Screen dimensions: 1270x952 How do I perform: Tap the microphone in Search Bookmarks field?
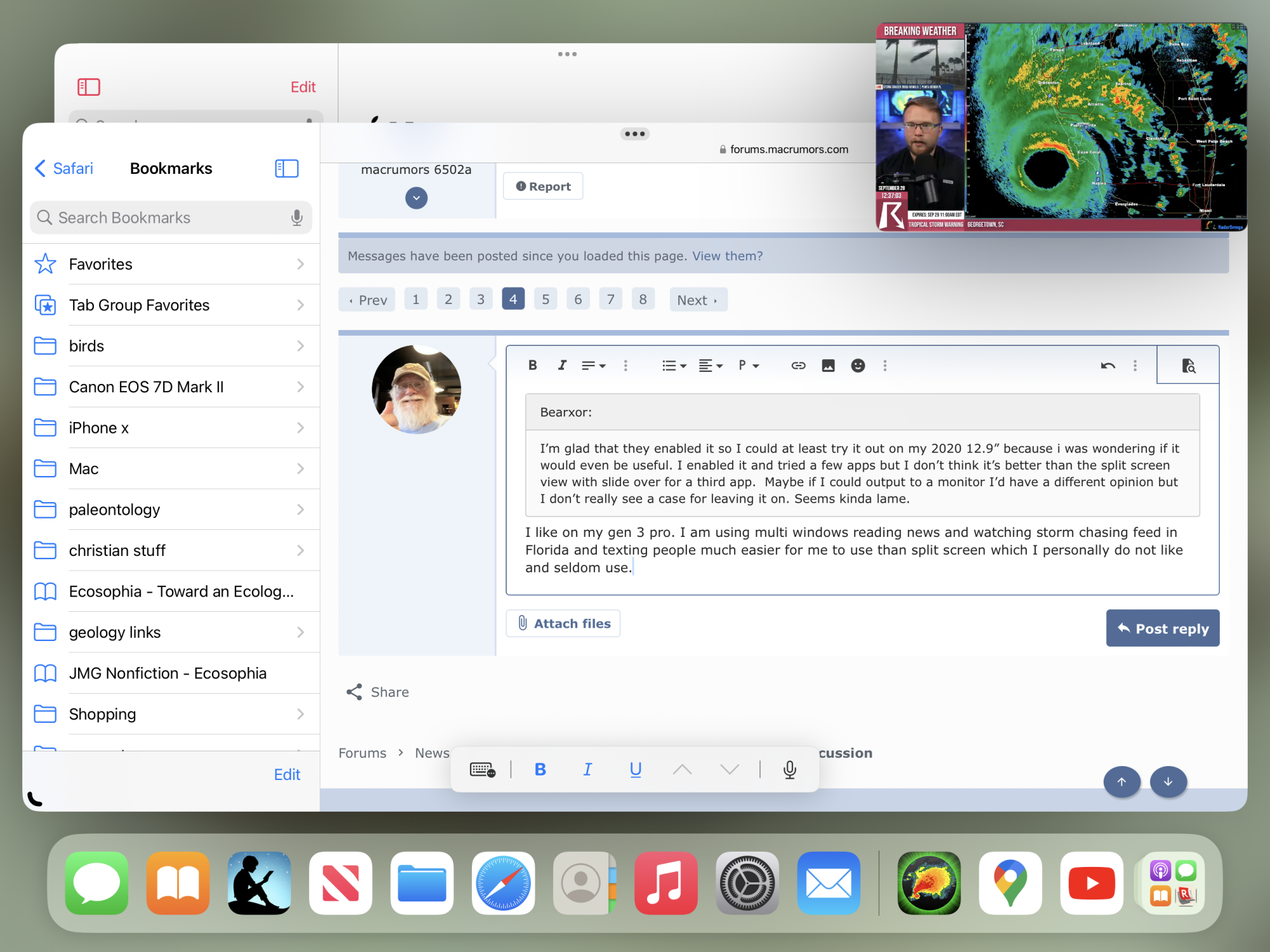tap(297, 218)
